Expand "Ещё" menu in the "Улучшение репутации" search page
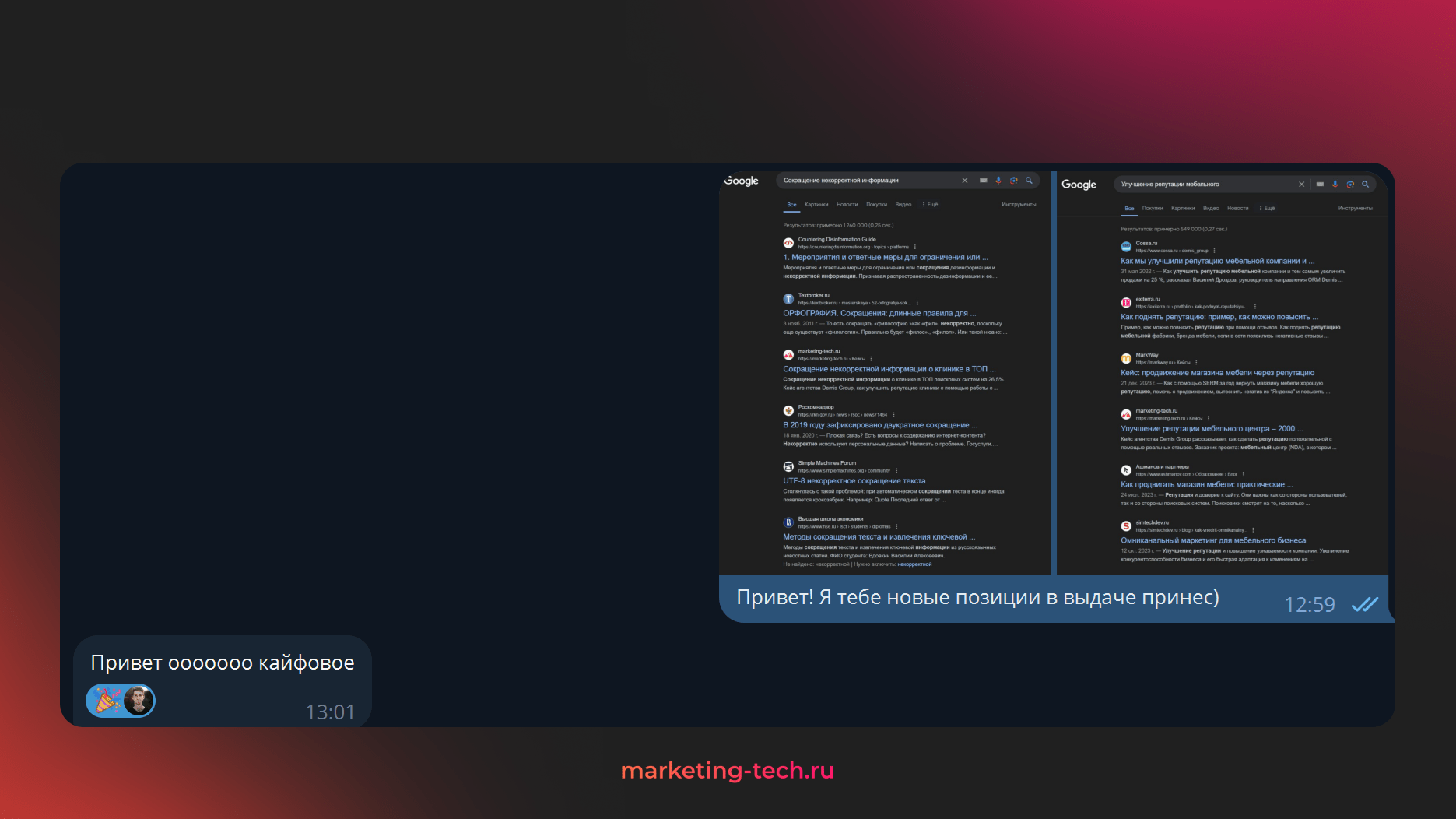Screen dimensions: 1456x819 [1268, 209]
